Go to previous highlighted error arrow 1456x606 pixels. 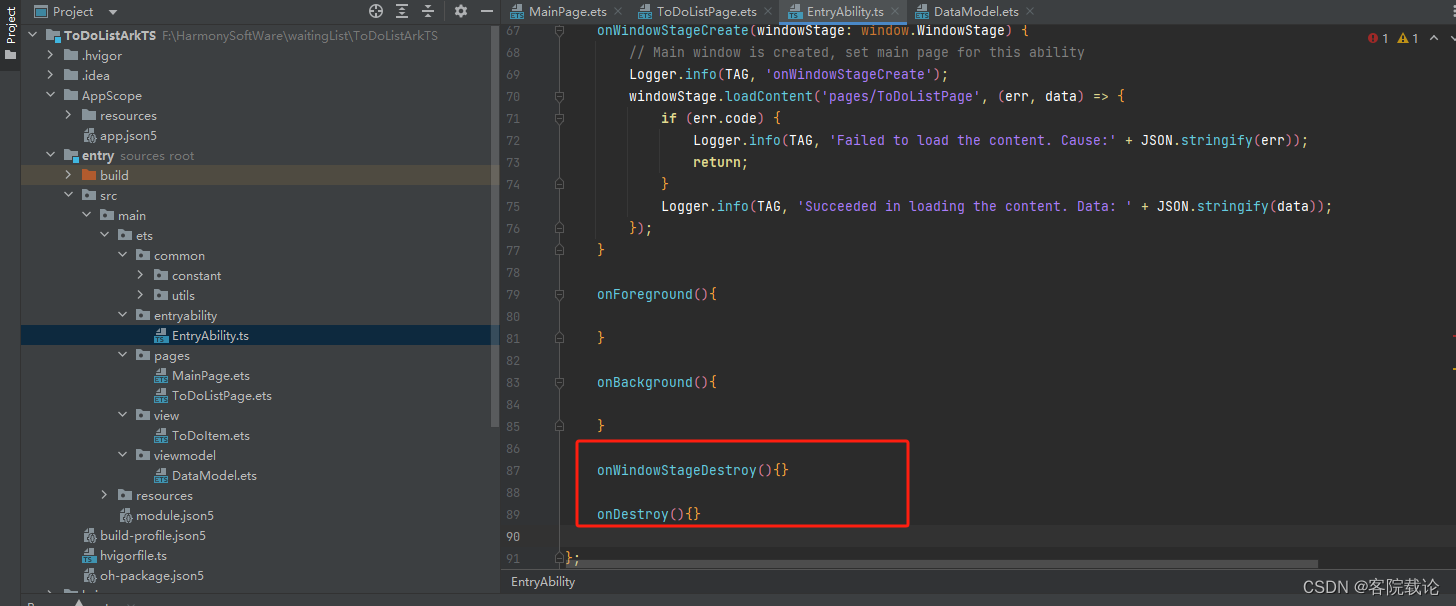point(1433,38)
